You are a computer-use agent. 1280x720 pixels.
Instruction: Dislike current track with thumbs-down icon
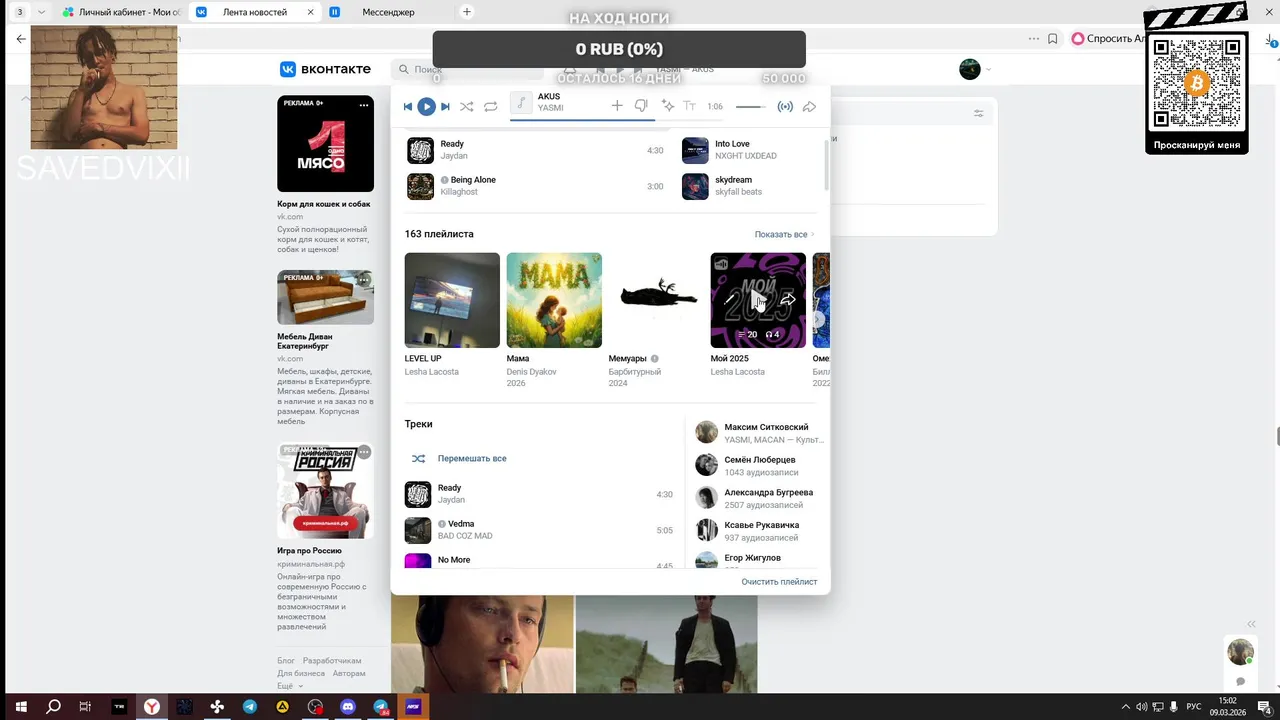click(641, 106)
